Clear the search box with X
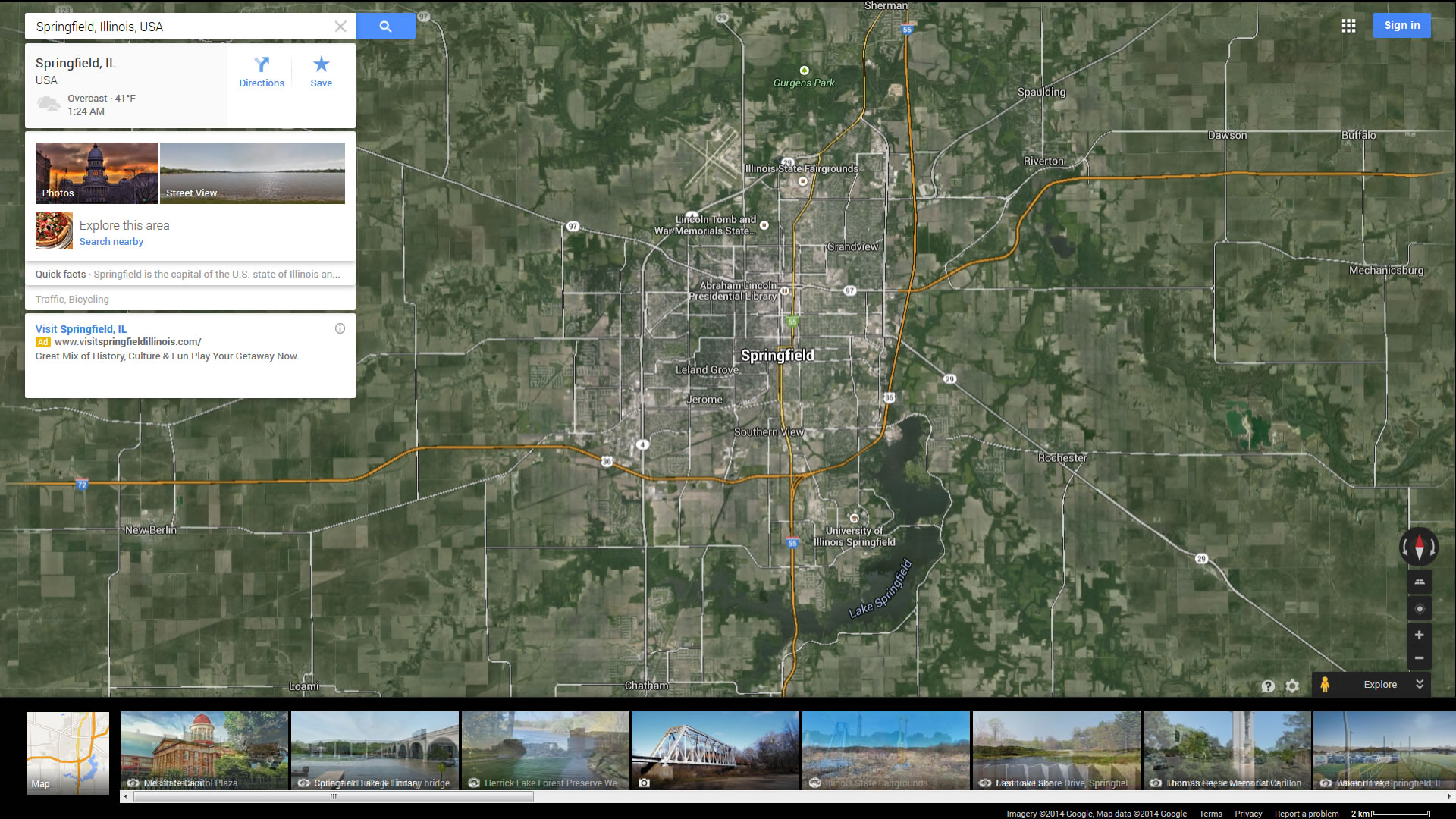This screenshot has width=1456, height=819. pos(340,27)
